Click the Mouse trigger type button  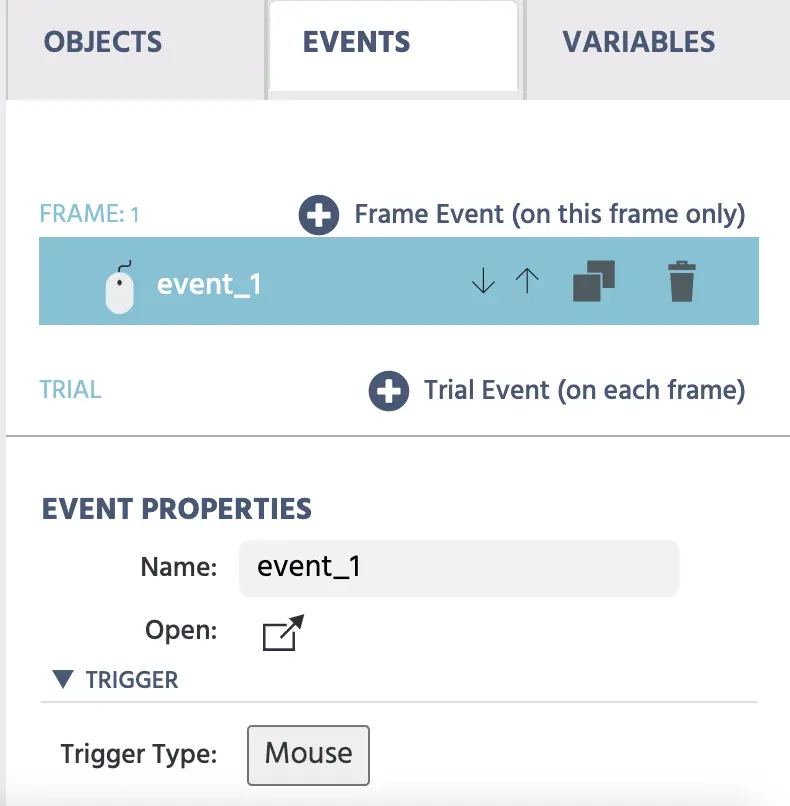[308, 754]
